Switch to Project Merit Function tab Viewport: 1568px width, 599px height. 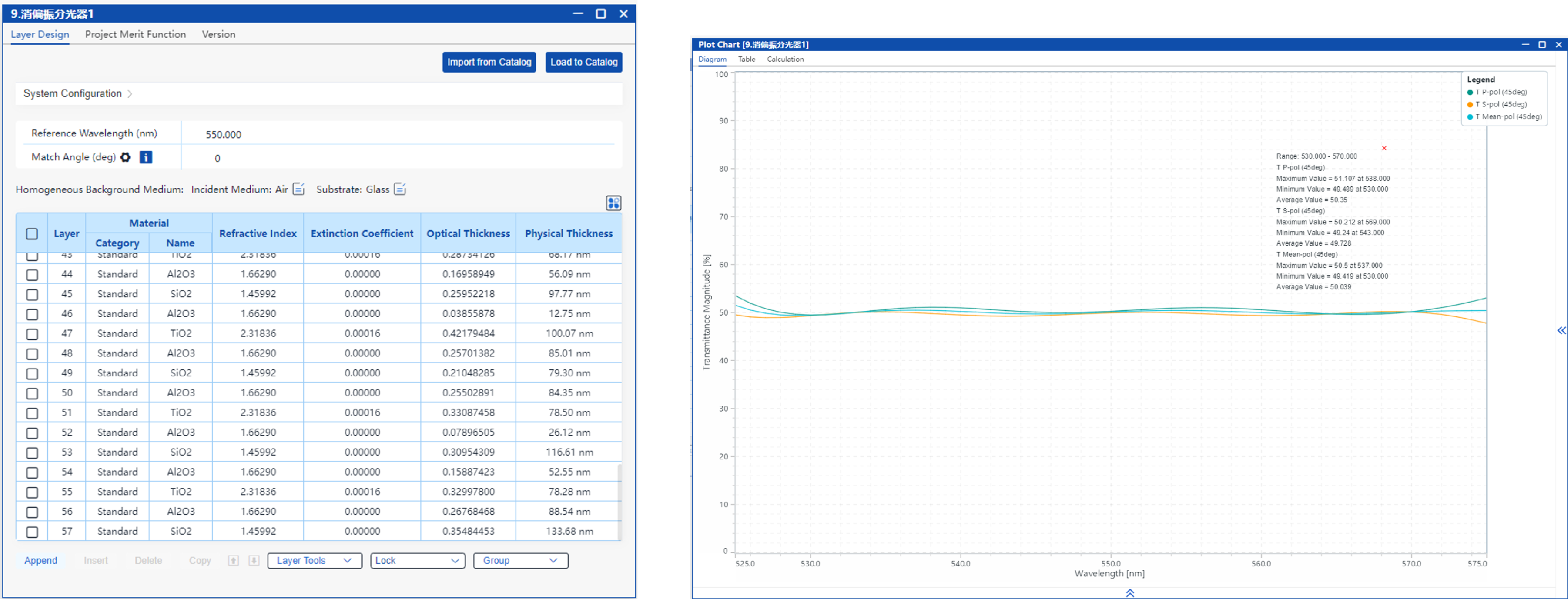[x=135, y=35]
